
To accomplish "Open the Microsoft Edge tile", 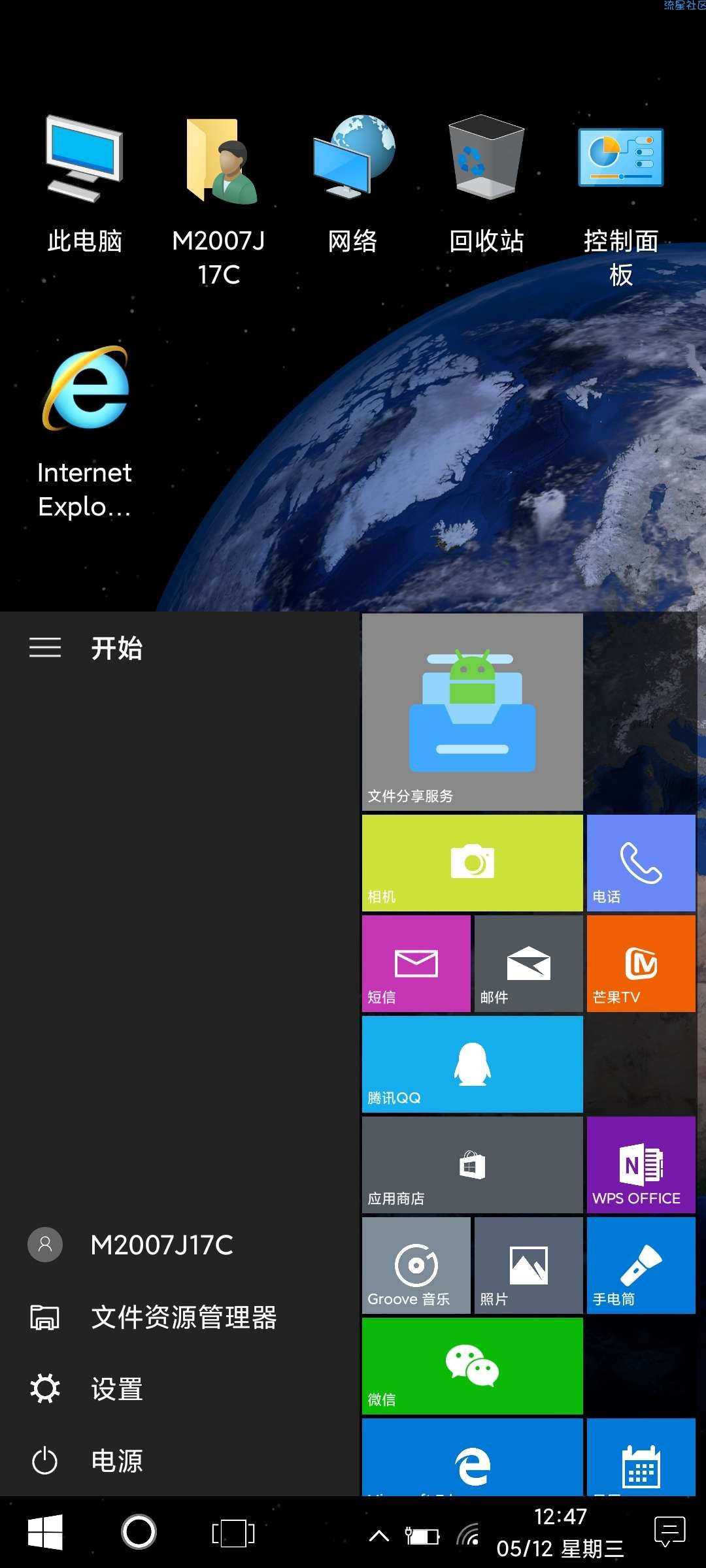I will pyautogui.click(x=473, y=1458).
